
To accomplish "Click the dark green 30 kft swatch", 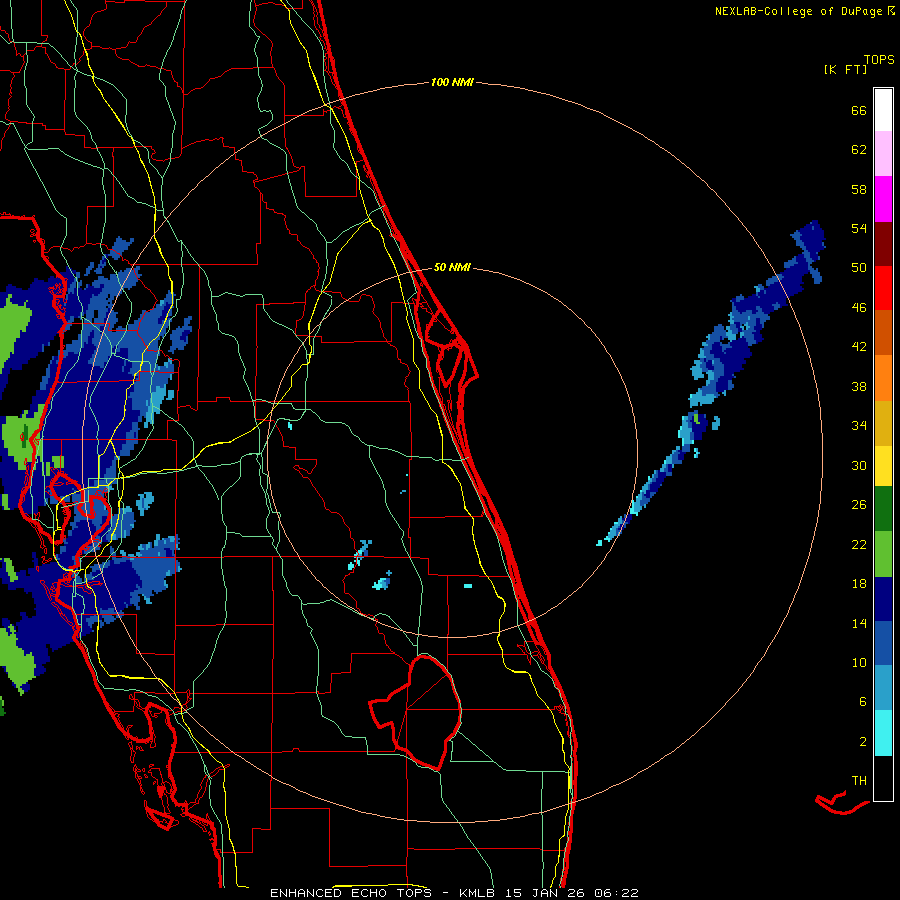I will click(883, 509).
